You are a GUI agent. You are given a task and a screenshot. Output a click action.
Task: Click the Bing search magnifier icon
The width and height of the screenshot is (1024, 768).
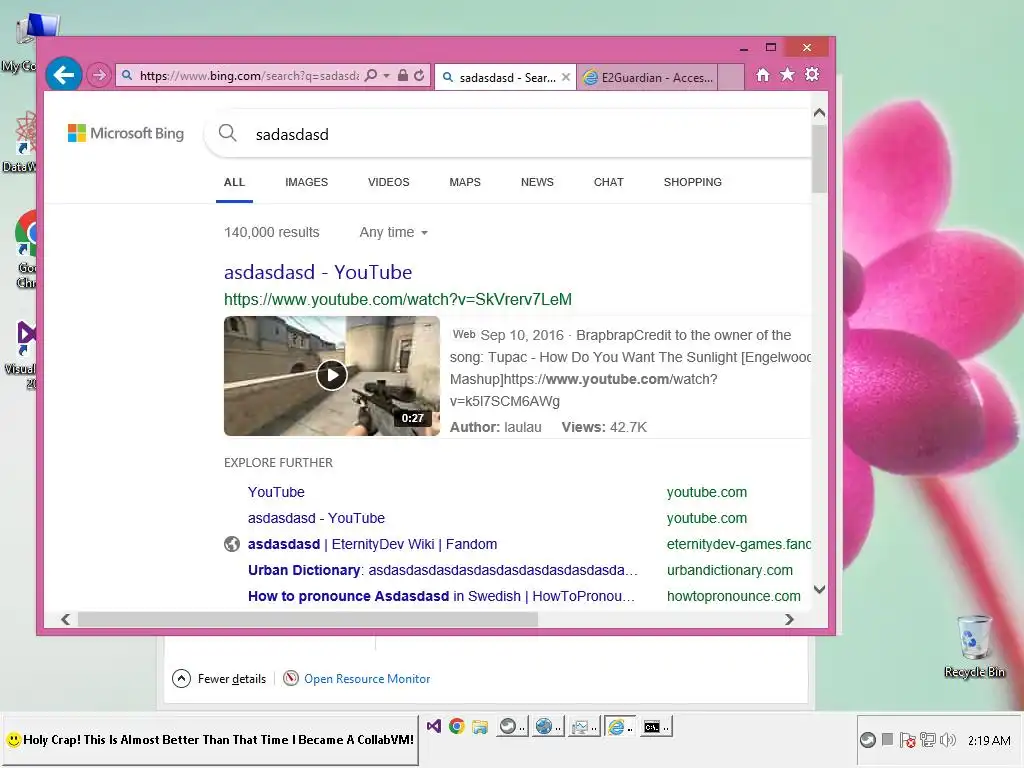(227, 133)
